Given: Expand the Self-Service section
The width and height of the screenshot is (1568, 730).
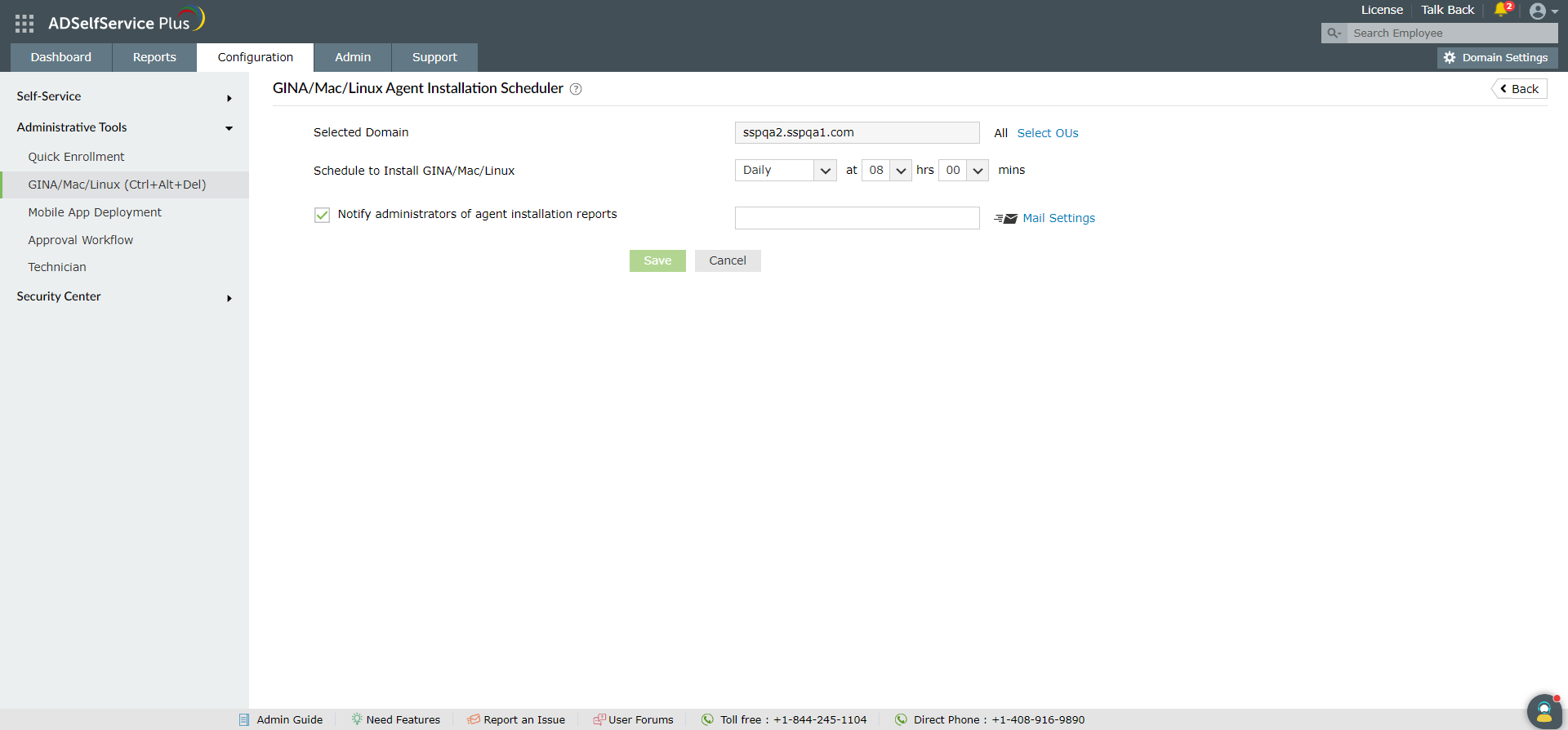Looking at the screenshot, I should coord(124,96).
